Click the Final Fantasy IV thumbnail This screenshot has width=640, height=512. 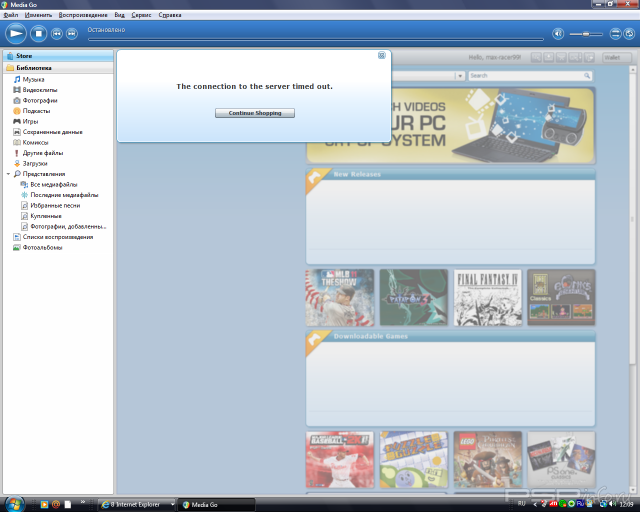[x=488, y=297]
